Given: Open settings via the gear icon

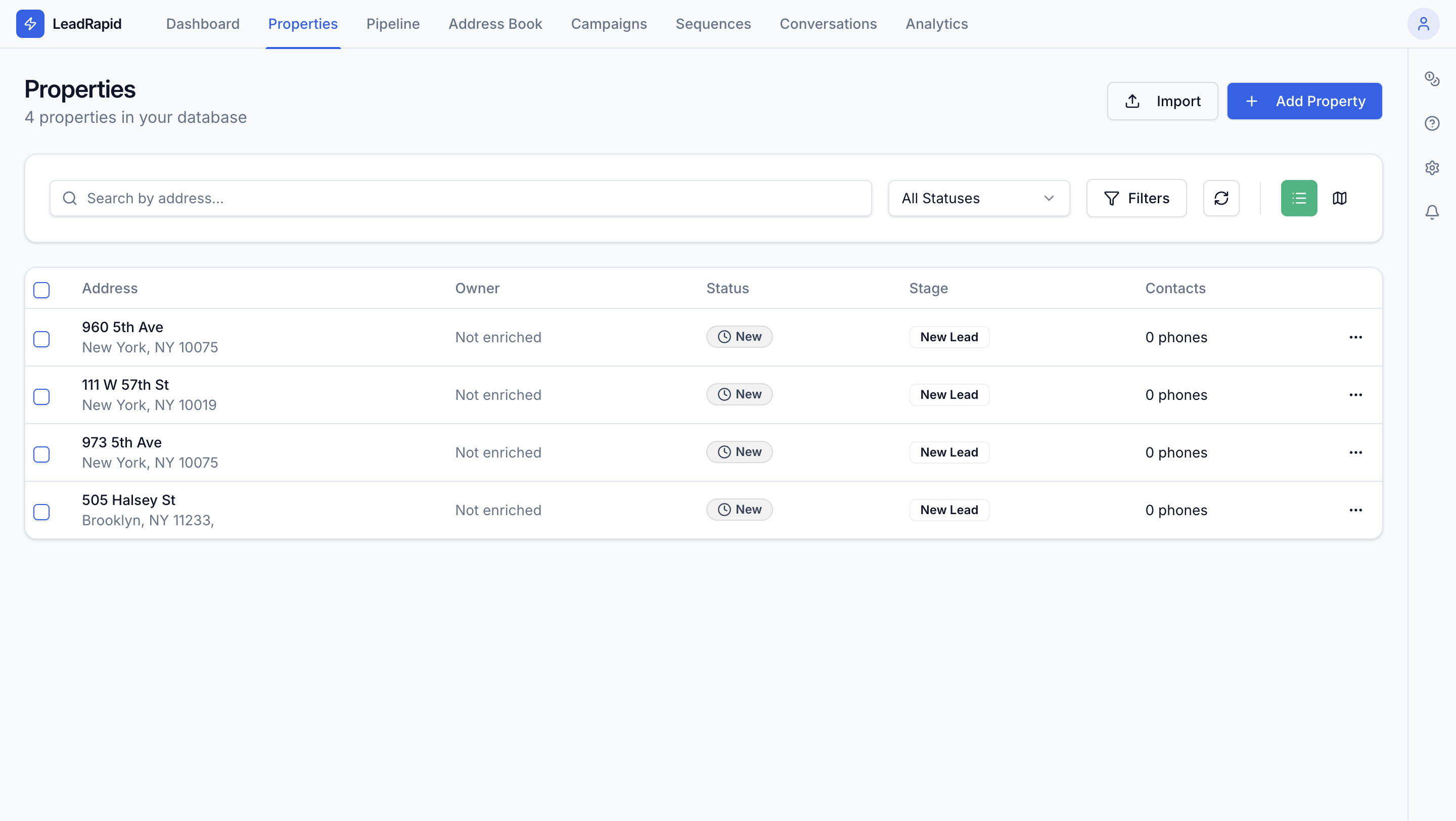Looking at the screenshot, I should click(x=1432, y=167).
